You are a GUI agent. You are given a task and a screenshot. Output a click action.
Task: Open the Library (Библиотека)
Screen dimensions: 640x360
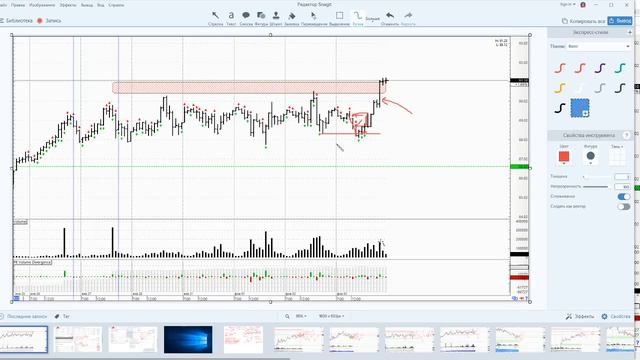tap(16, 20)
